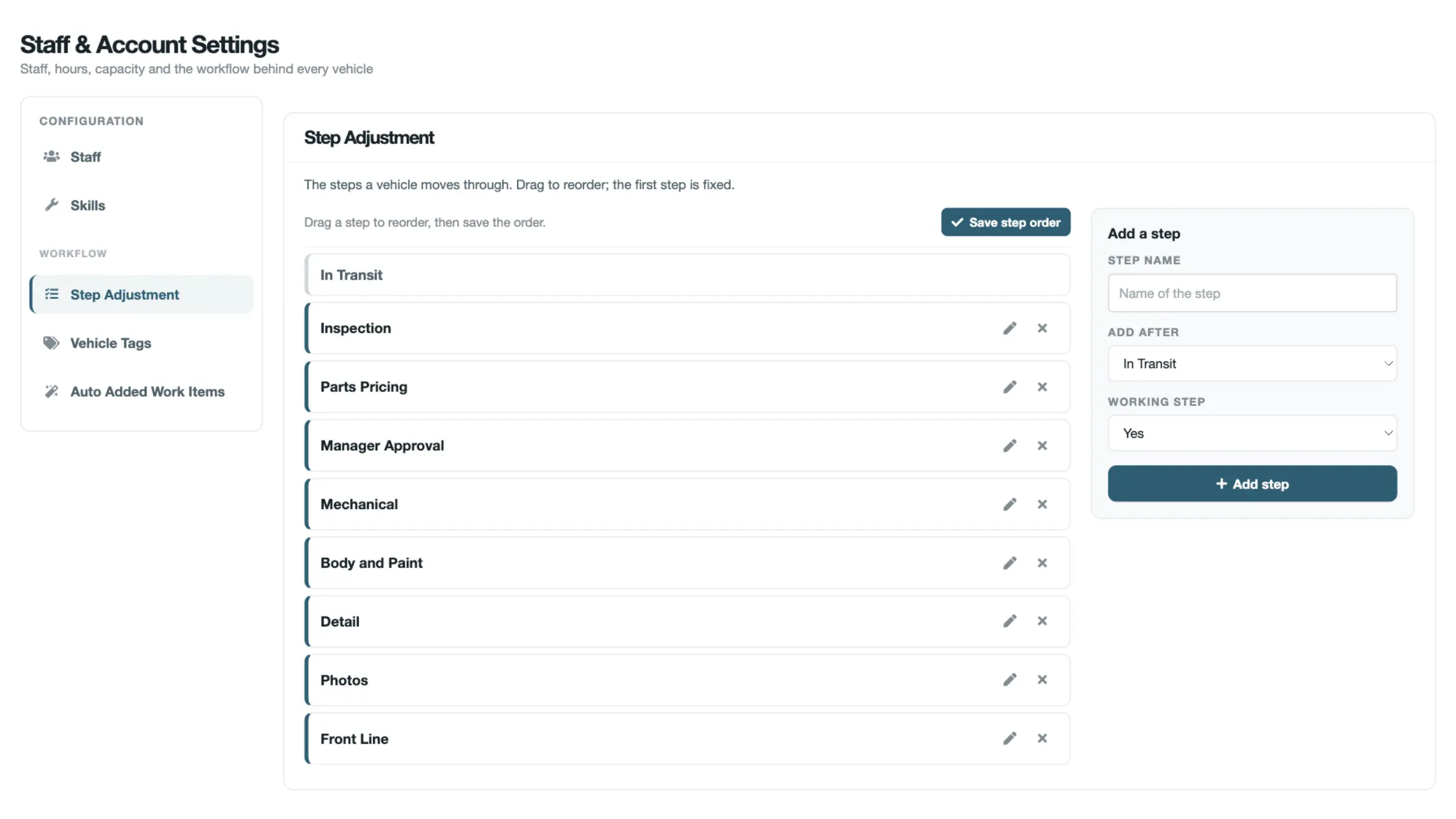Click the Vehicle Tags tag icon
This screenshot has height=819, width=1456.
tap(52, 343)
